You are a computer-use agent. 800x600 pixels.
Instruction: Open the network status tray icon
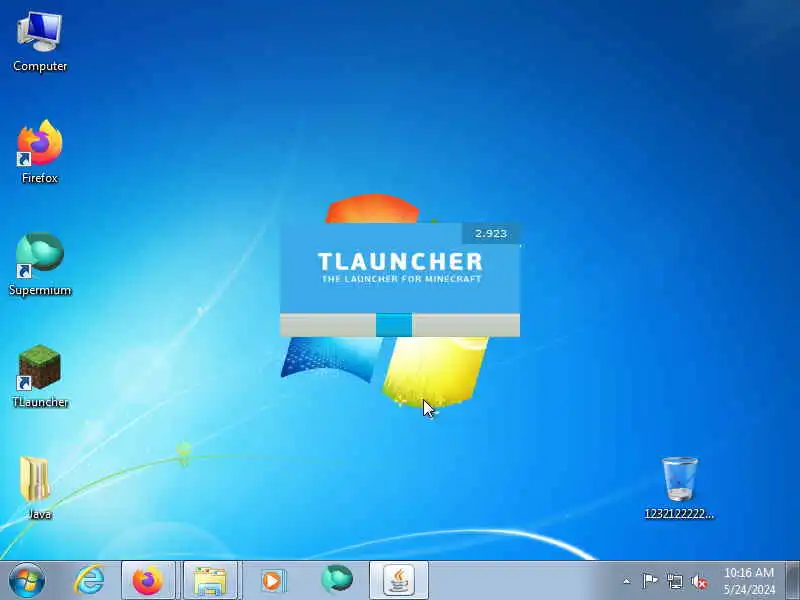coord(675,581)
